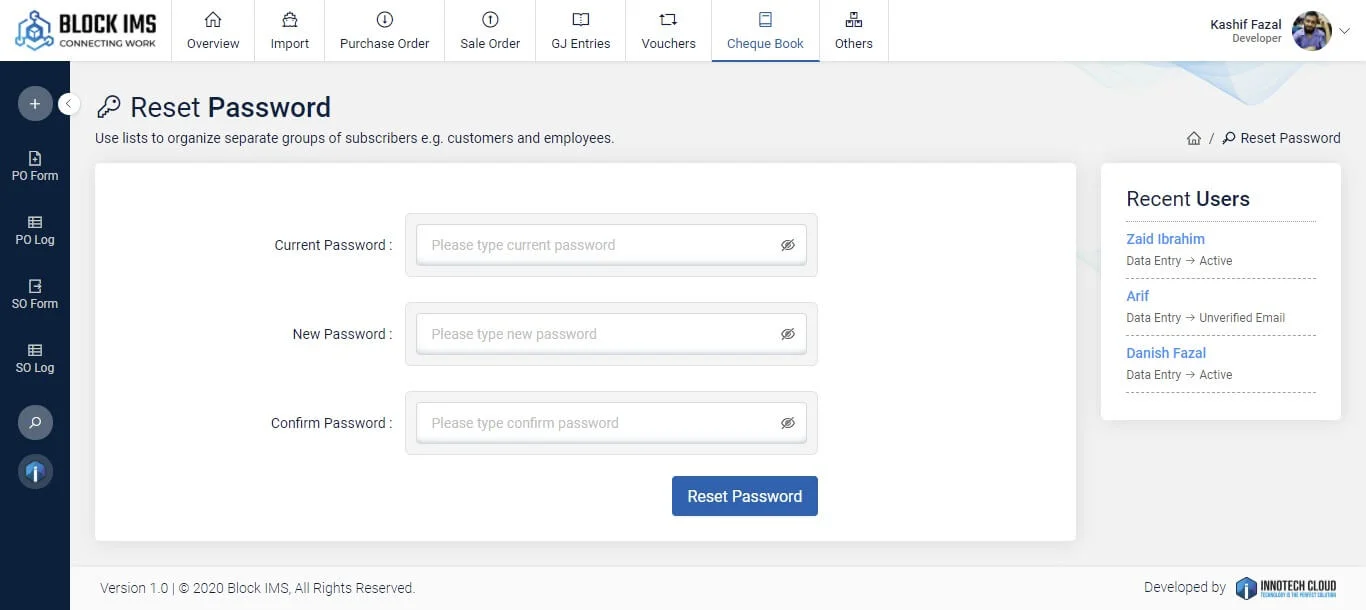Click the Kashif Fazal profile avatar
Image resolution: width=1366 pixels, height=610 pixels.
coord(1311,31)
